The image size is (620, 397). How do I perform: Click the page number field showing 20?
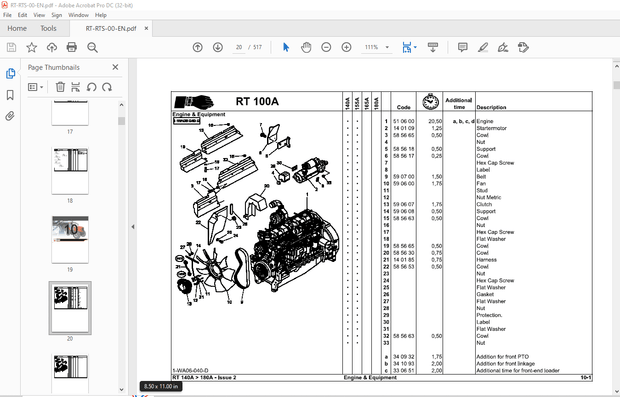pyautogui.click(x=239, y=47)
